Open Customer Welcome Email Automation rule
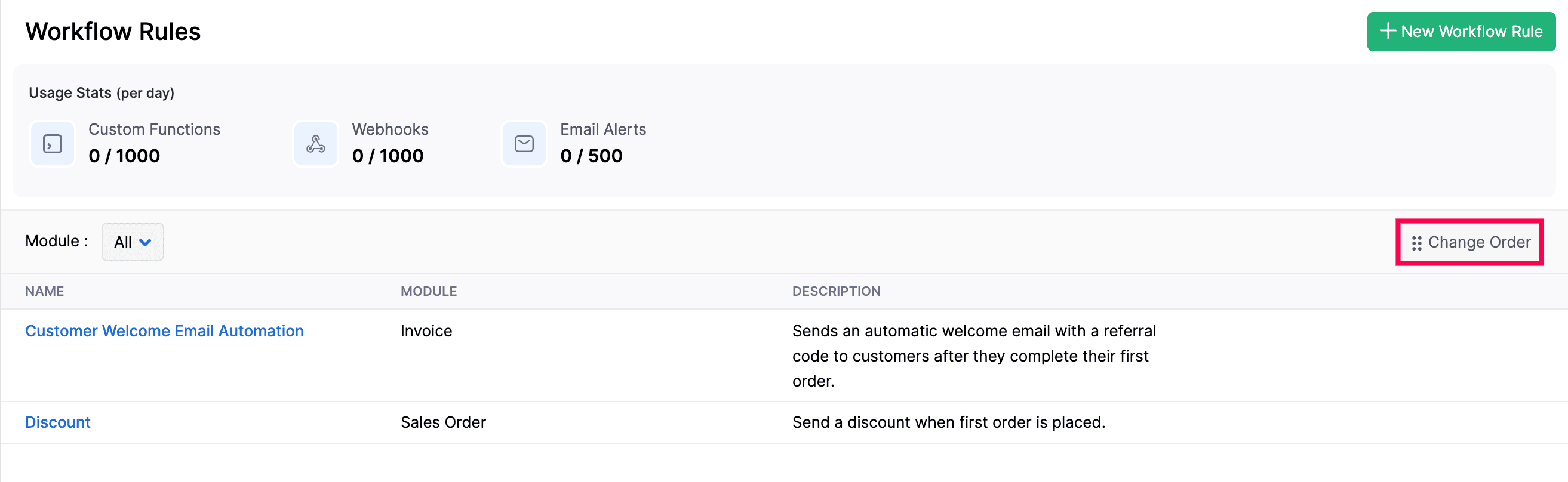 coord(164,331)
